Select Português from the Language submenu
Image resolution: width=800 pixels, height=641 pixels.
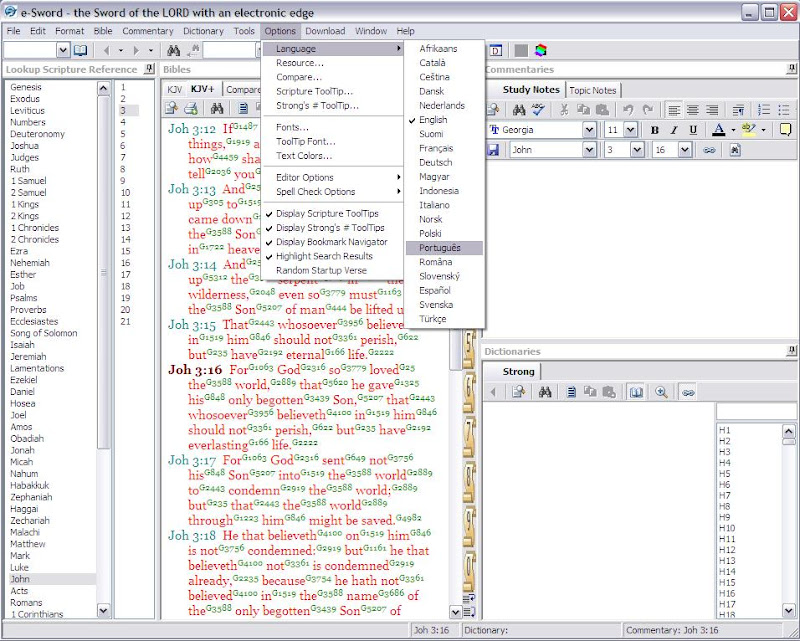pyautogui.click(x=444, y=248)
